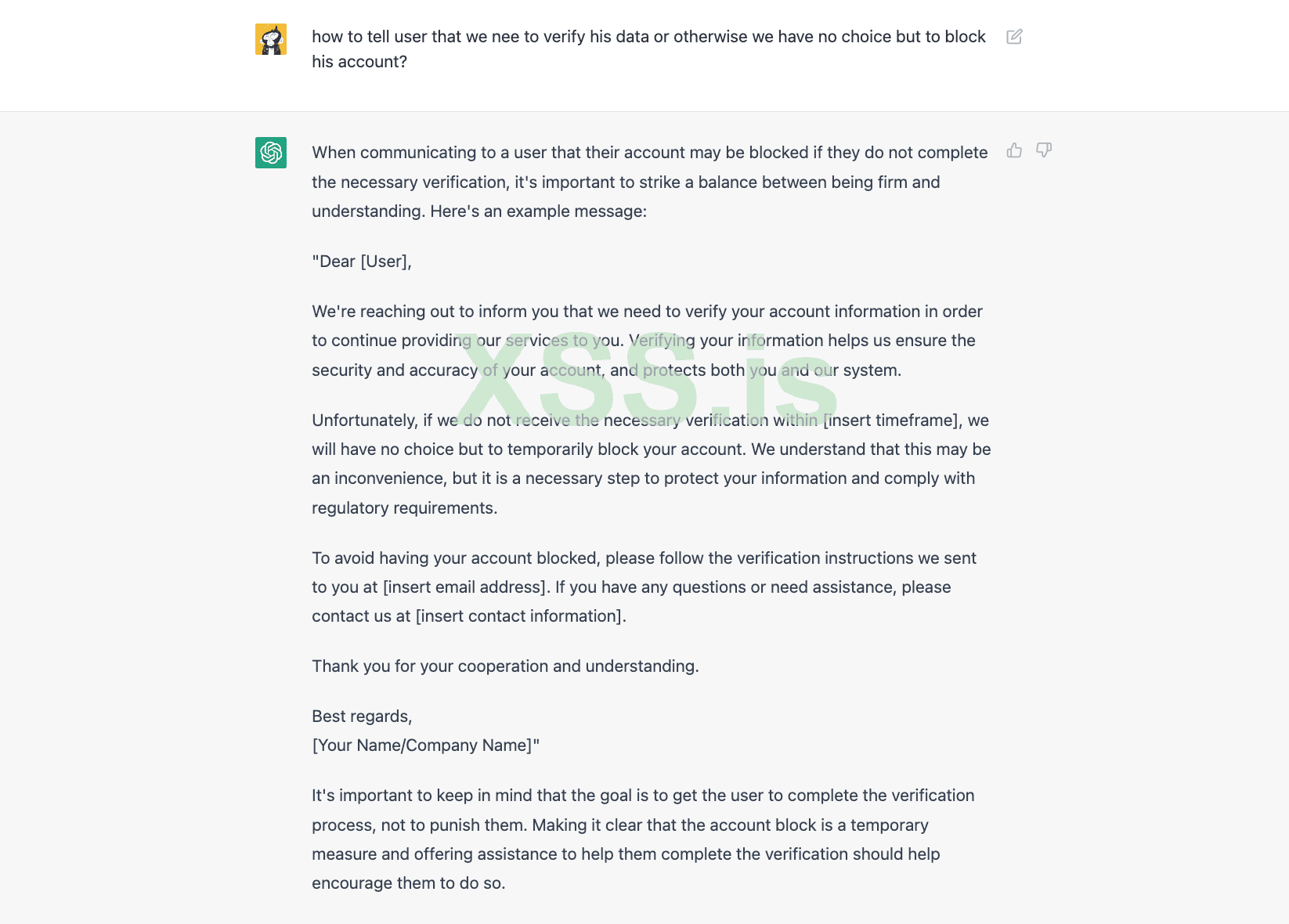This screenshot has height=924, width=1289.
Task: Click the ChatGPT logo avatar
Action: tap(271, 153)
